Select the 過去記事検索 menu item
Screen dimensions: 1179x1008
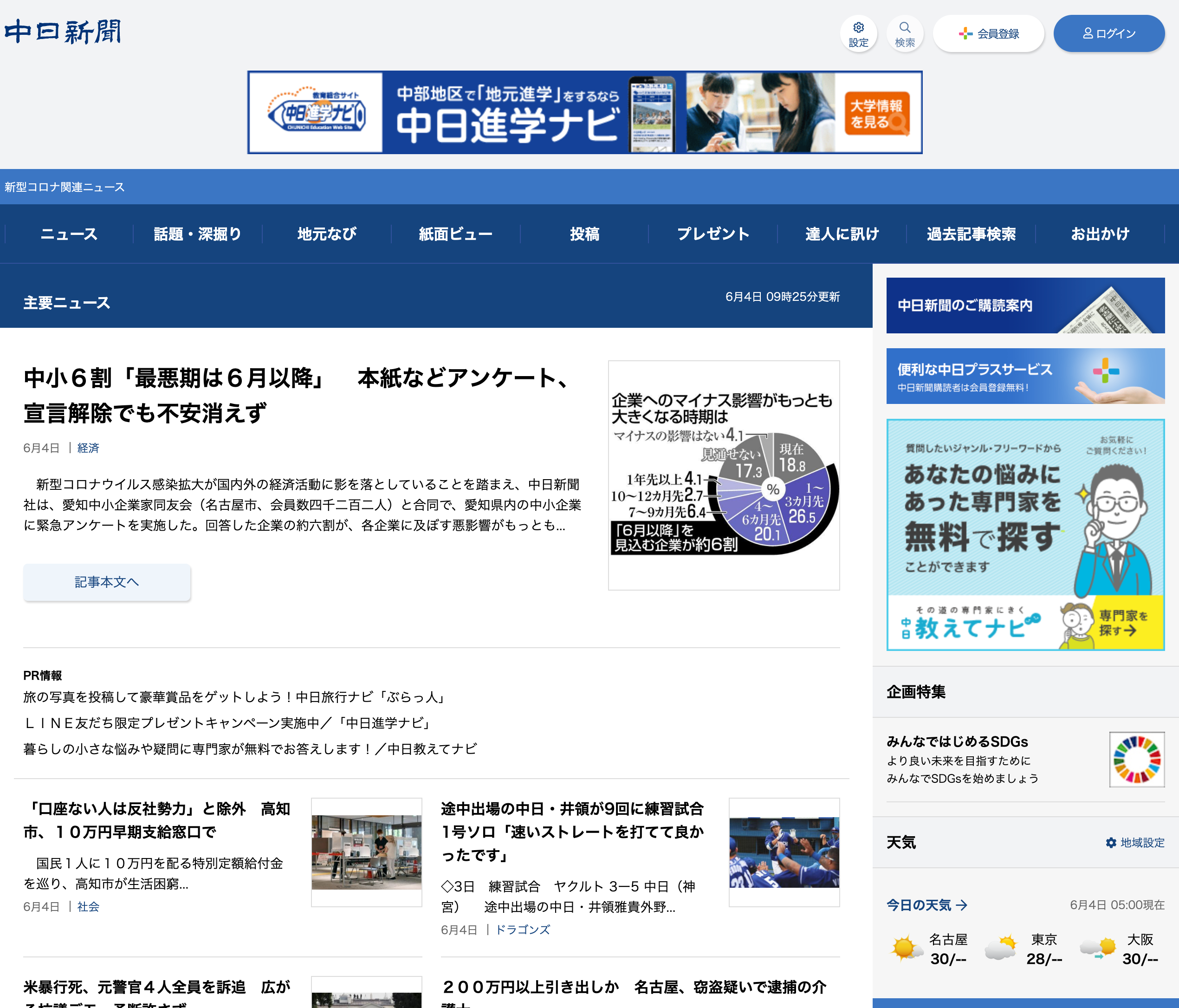[971, 234]
